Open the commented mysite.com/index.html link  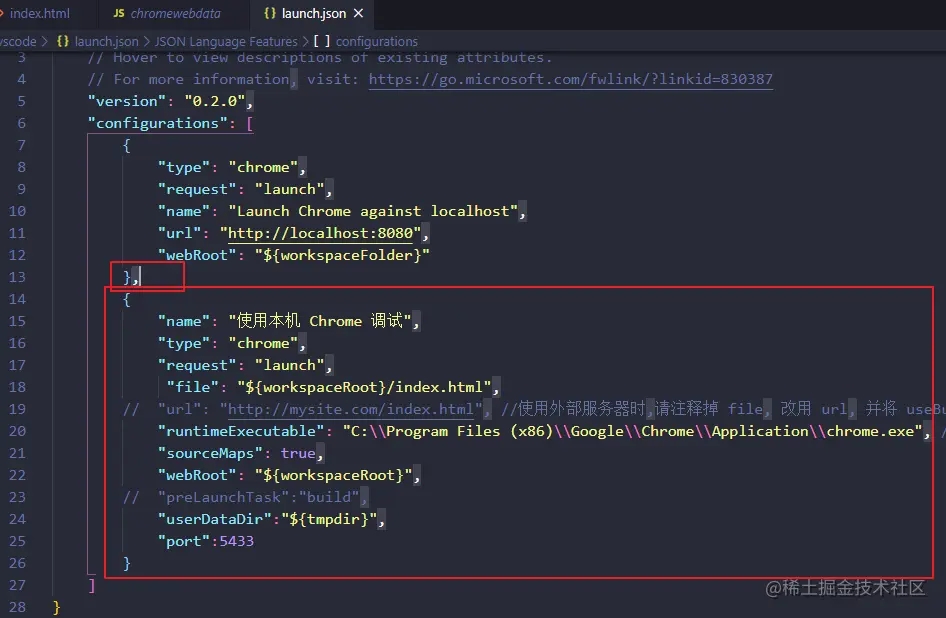351,409
